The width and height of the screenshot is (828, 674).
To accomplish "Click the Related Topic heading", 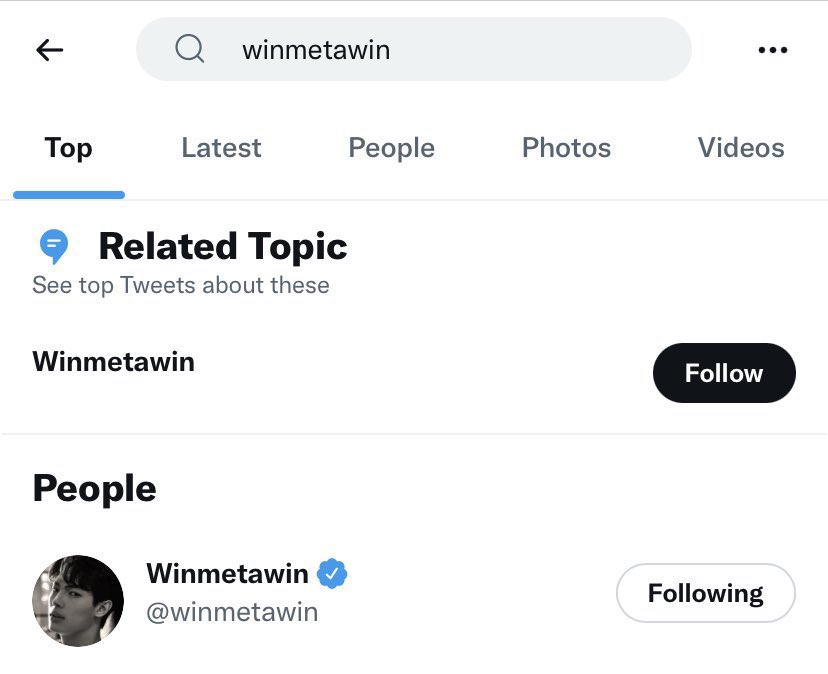I will tap(222, 246).
